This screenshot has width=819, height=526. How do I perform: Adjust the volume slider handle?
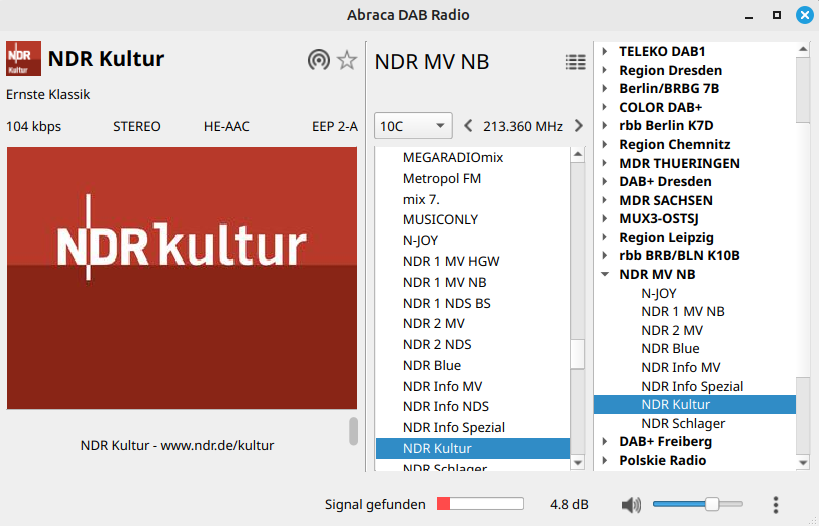click(x=711, y=505)
